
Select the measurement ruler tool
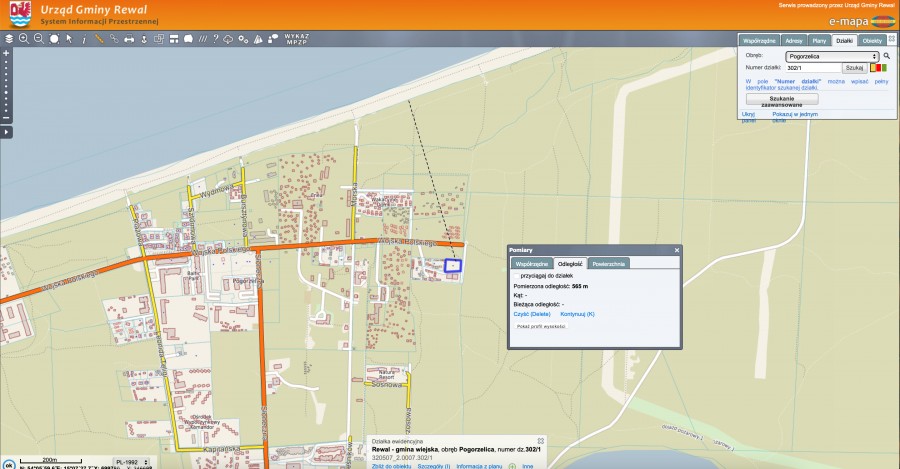(x=99, y=39)
